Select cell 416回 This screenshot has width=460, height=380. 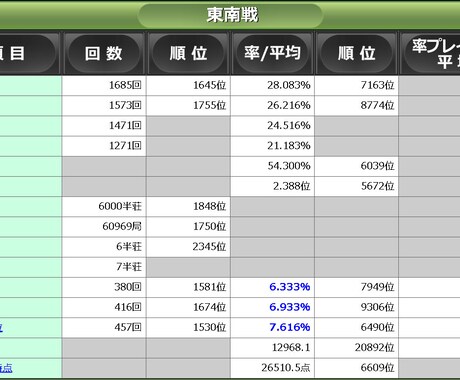[x=104, y=307]
